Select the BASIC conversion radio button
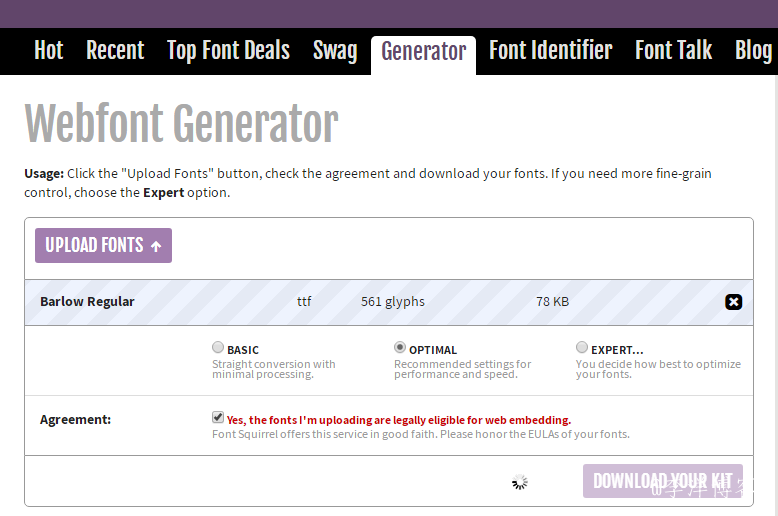The width and height of the screenshot is (778, 516). click(x=218, y=348)
